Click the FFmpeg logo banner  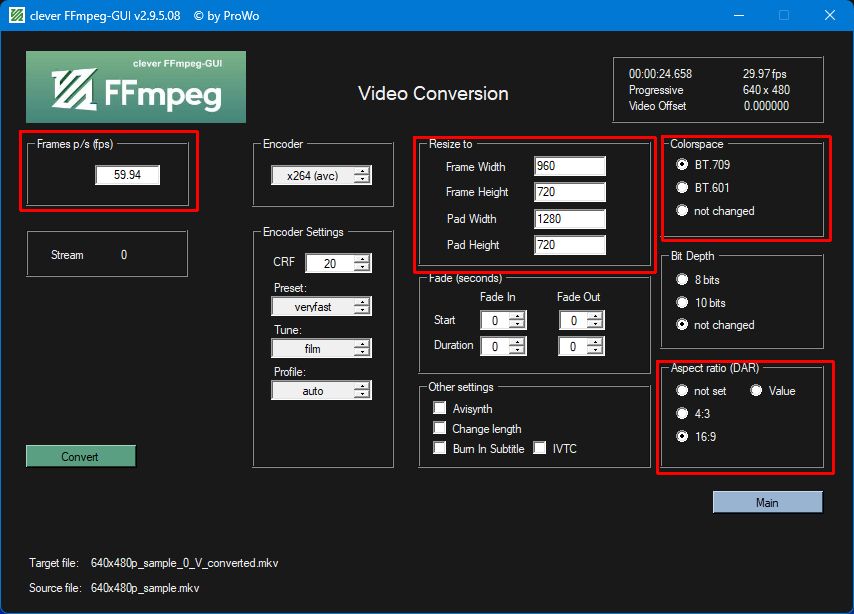(x=136, y=87)
